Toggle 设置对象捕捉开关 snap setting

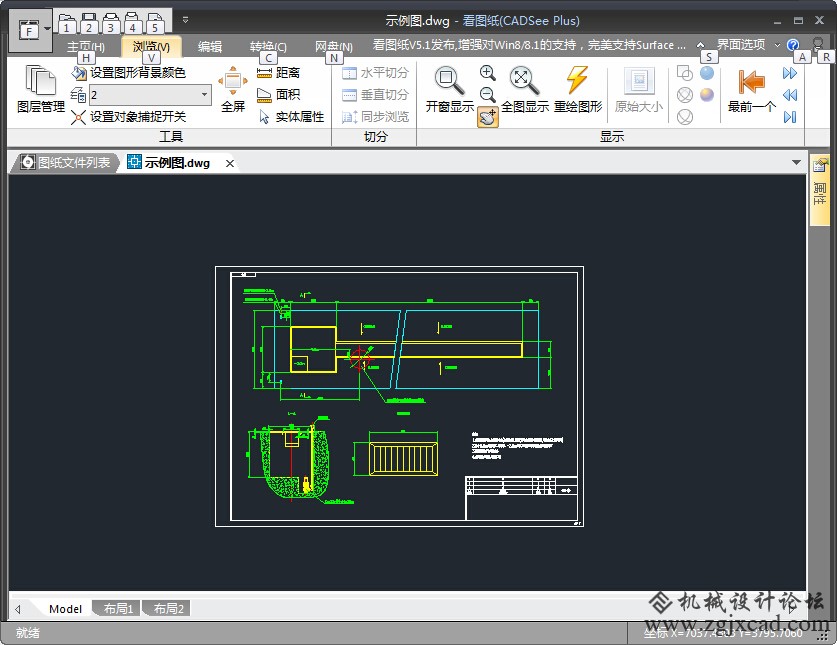[x=129, y=116]
